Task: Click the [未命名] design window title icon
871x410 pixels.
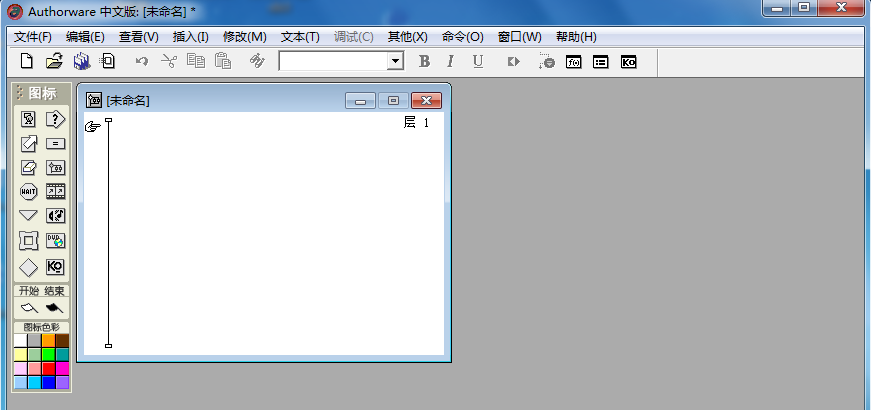Action: tap(94, 100)
